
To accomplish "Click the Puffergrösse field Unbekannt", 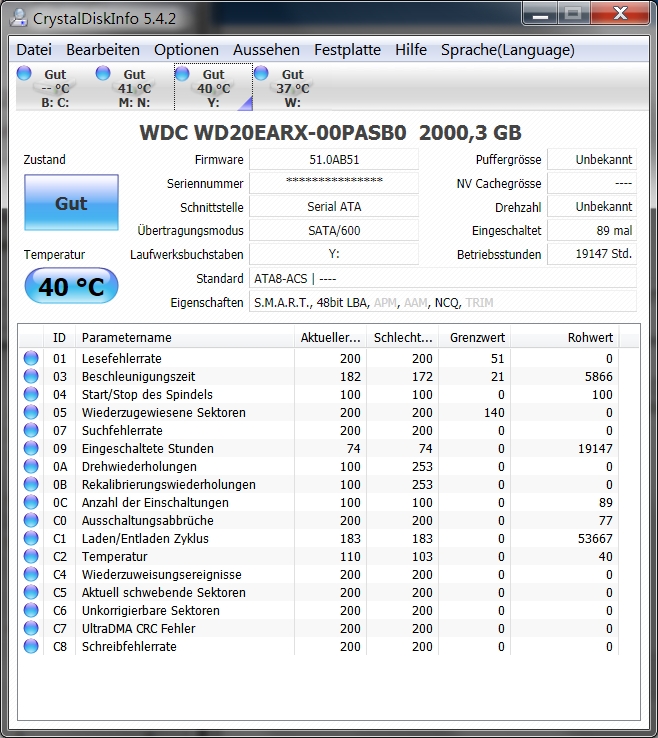I will pyautogui.click(x=592, y=159).
